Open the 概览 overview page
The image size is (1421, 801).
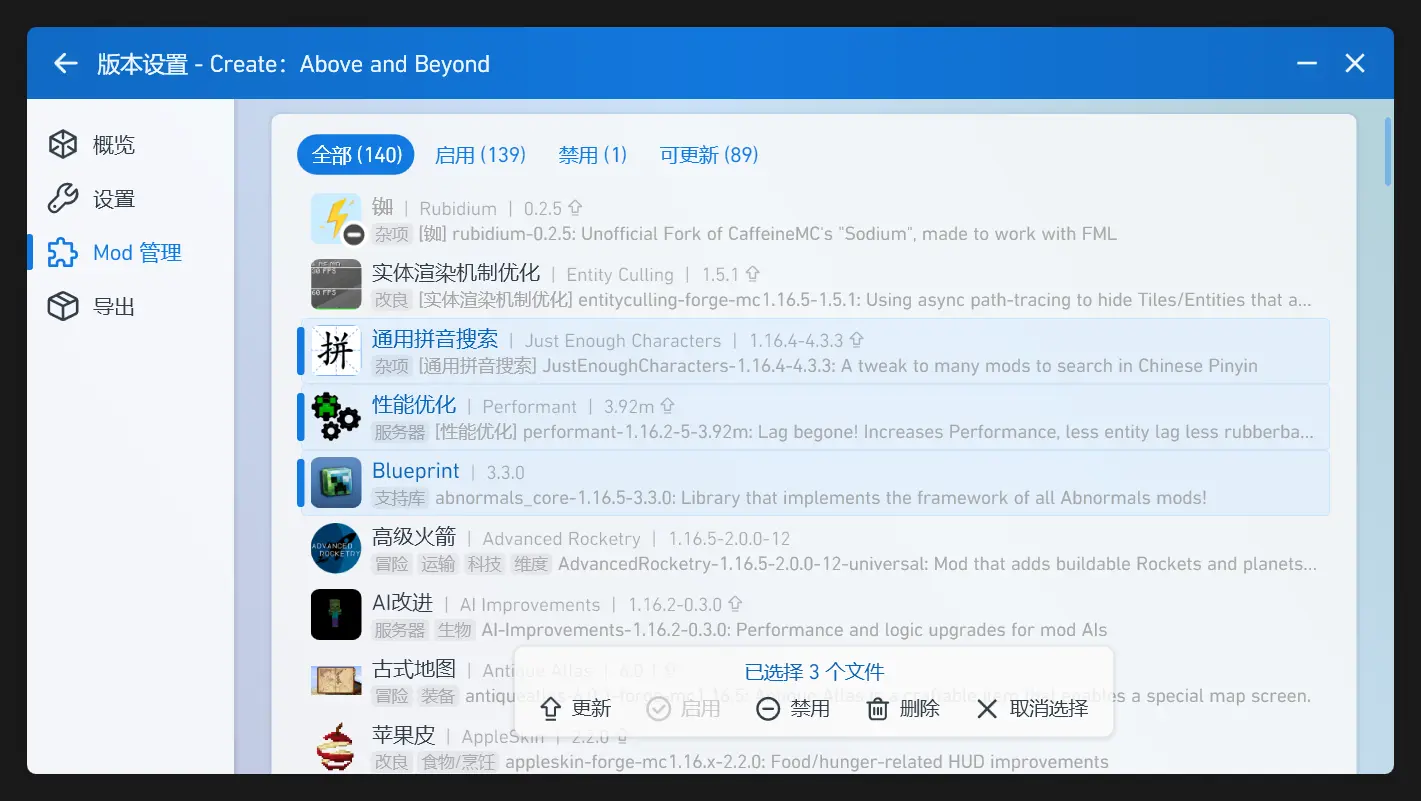pos(113,145)
